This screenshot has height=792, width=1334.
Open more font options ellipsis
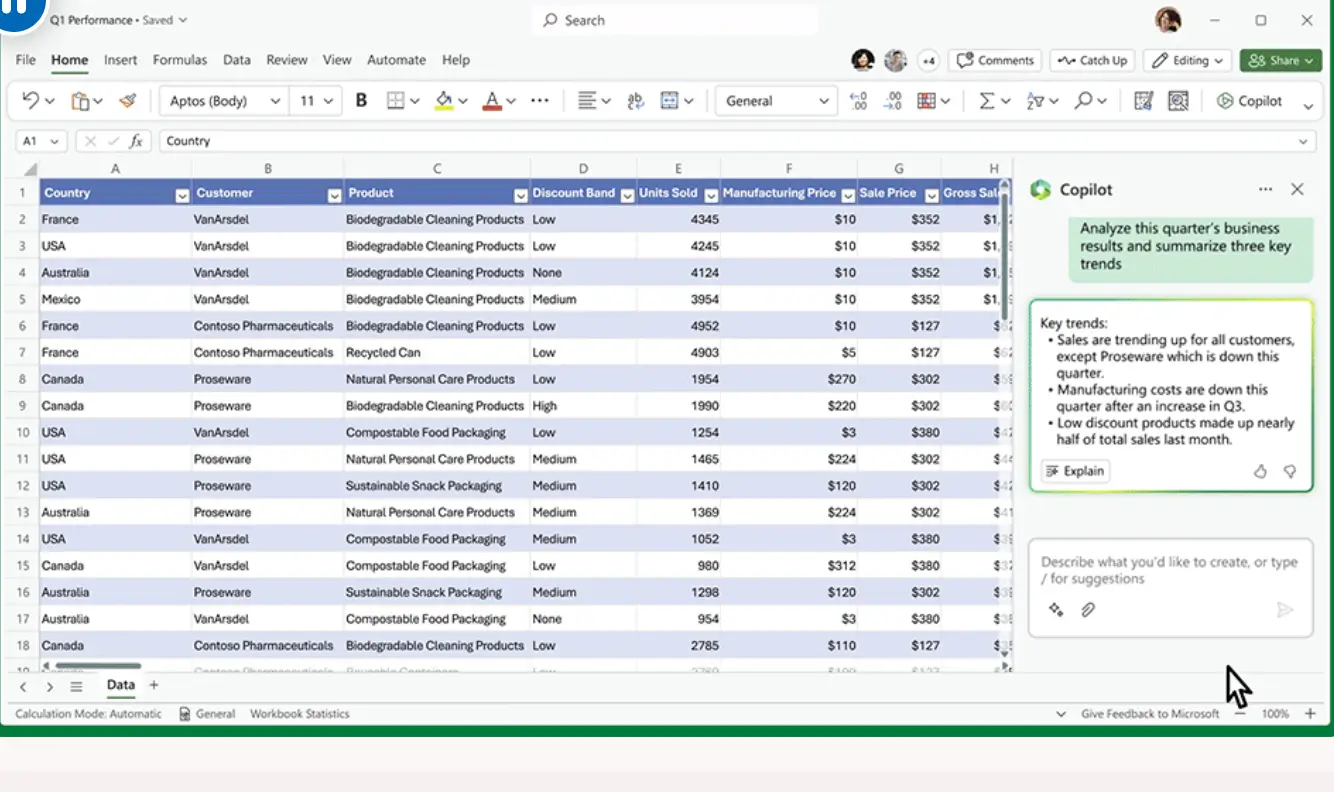pyautogui.click(x=540, y=101)
